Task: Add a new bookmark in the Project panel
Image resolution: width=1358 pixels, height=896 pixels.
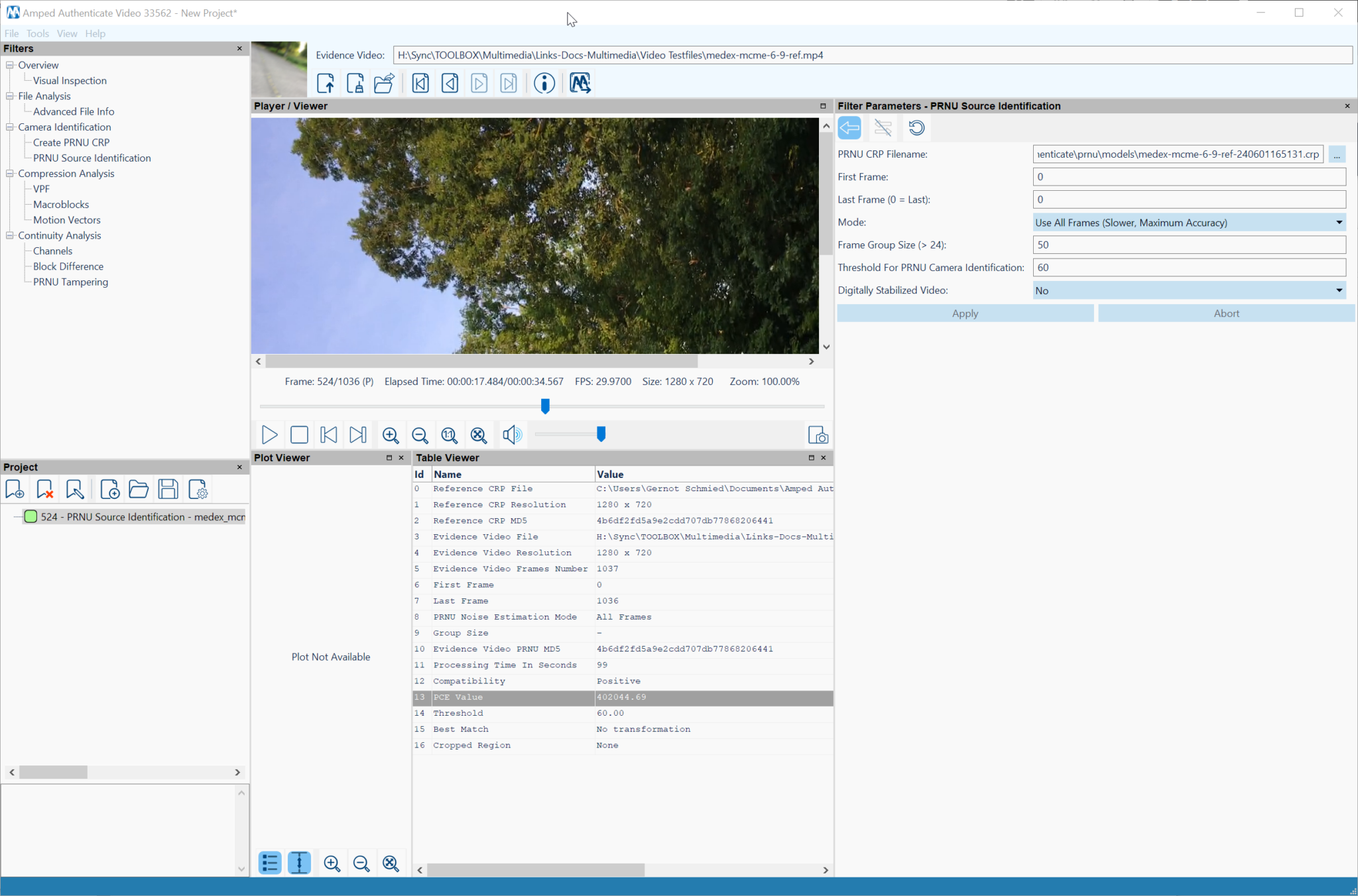Action: [15, 489]
